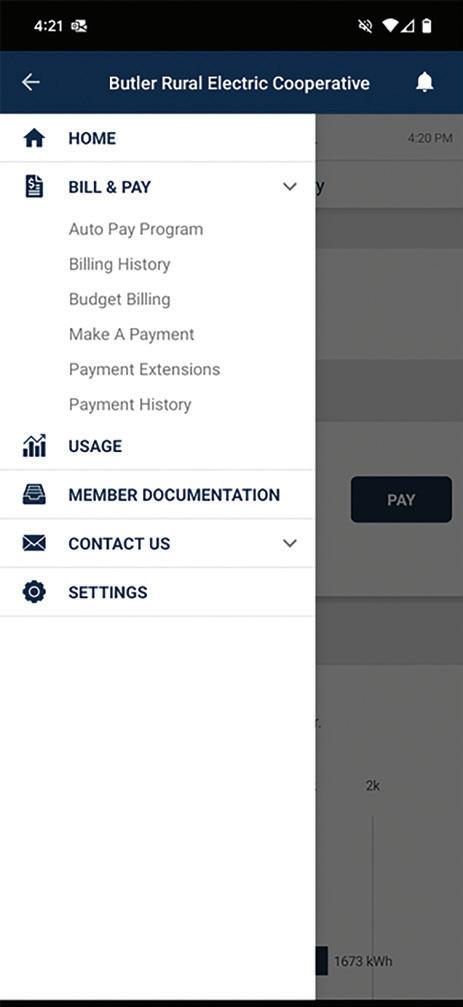Tap the Member Documentation inbox tray icon
The image size is (463, 1007).
[x=34, y=495]
